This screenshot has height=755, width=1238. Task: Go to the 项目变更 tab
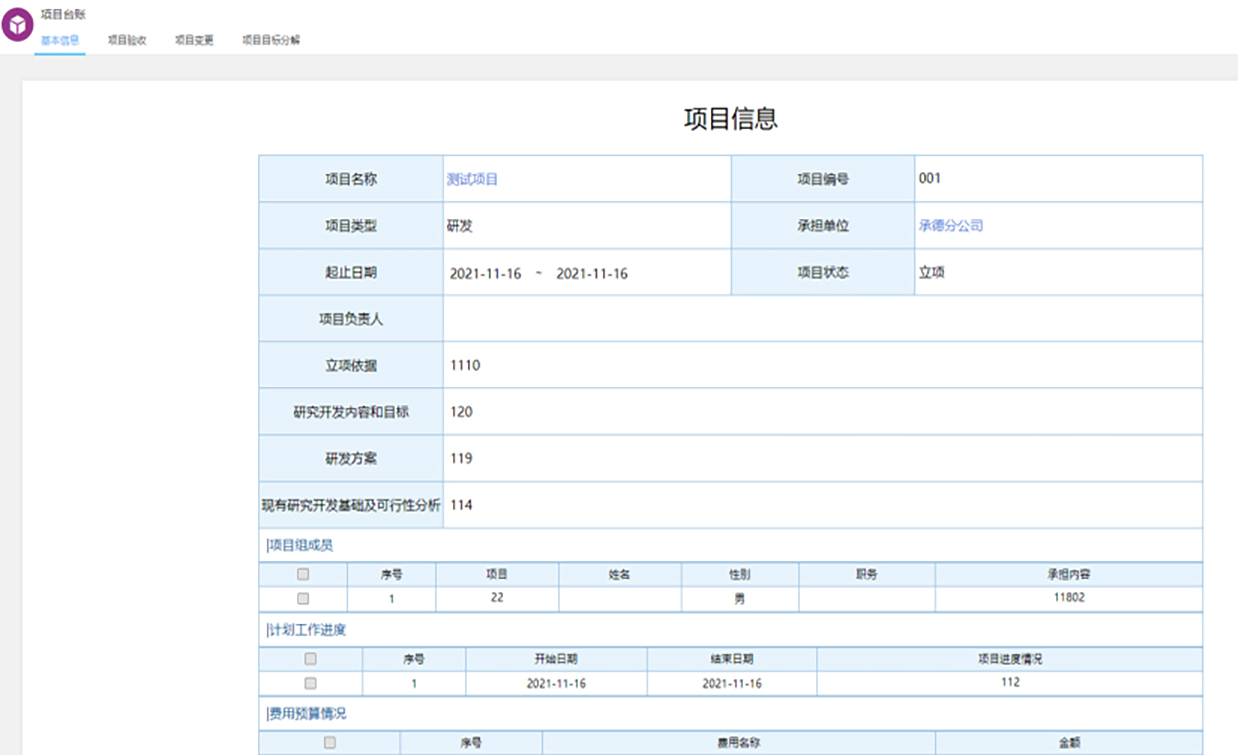tap(194, 41)
